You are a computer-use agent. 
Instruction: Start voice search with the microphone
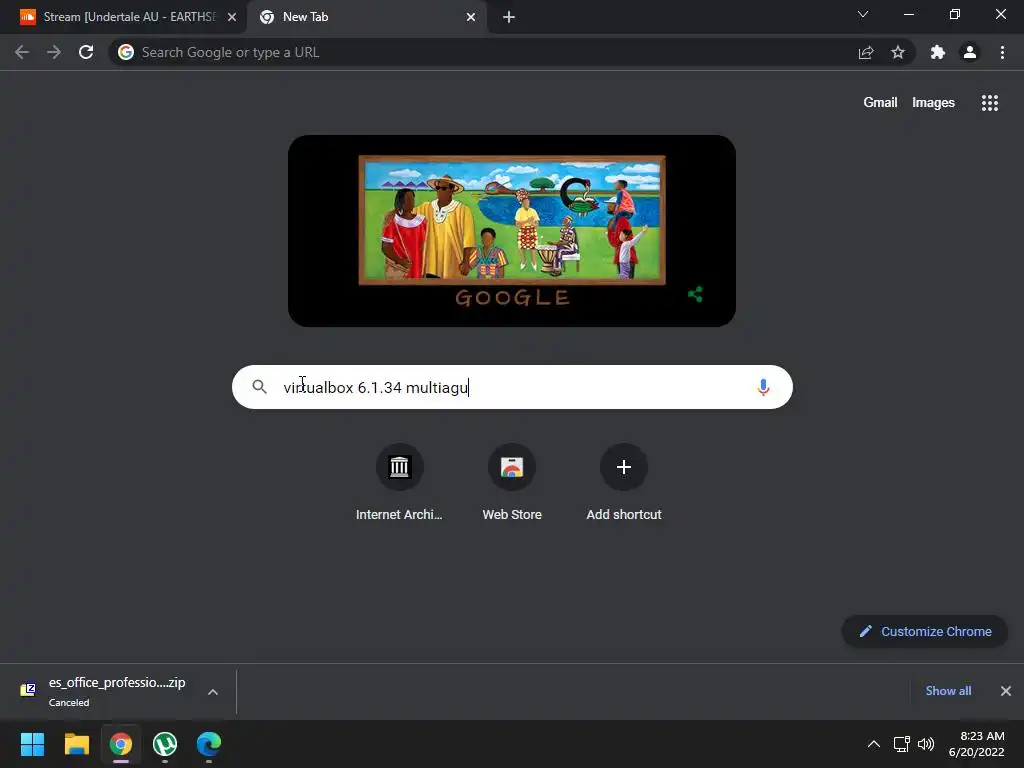tap(763, 387)
